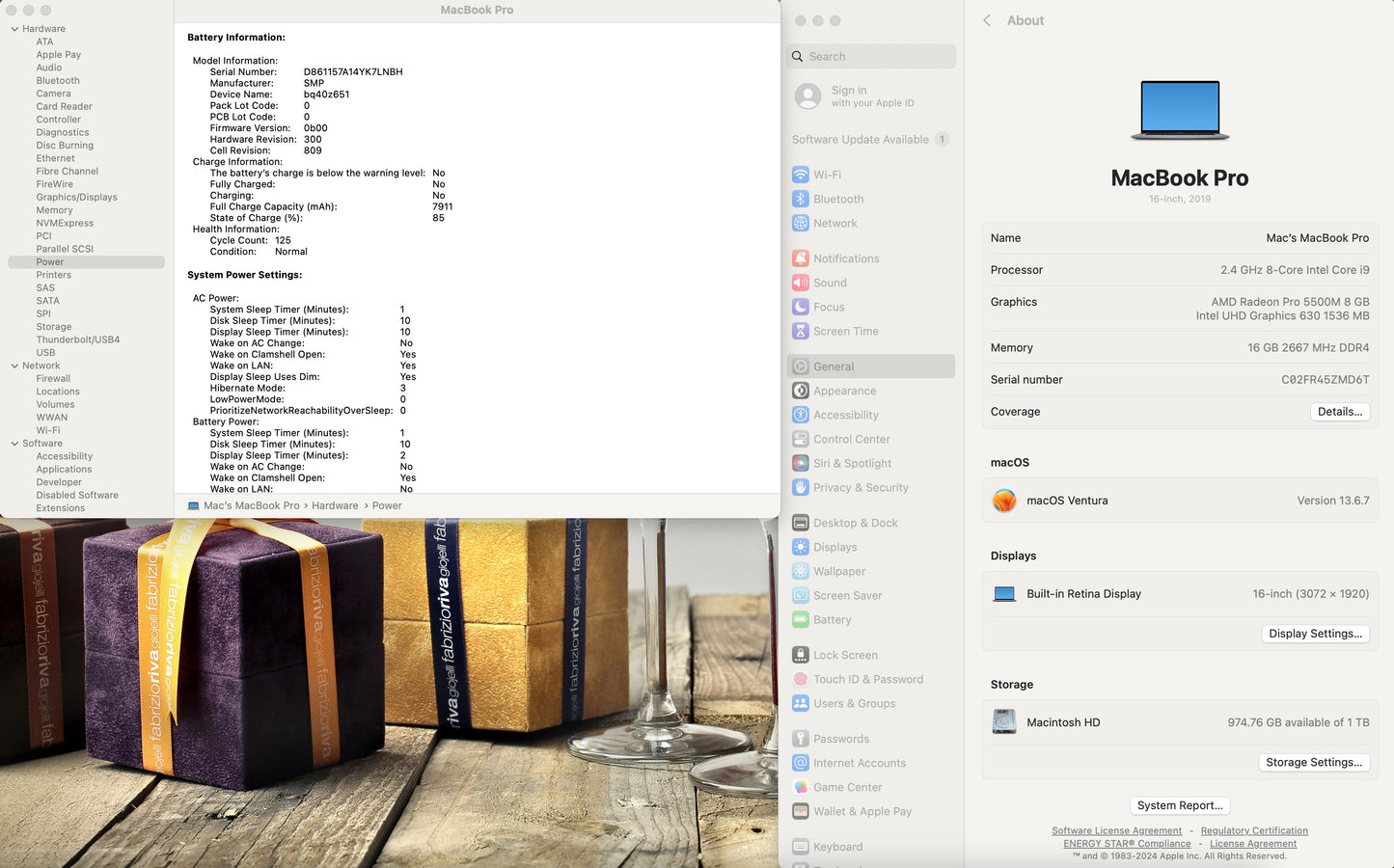
Task: Select Thunderbolt/USB4 in the sidebar
Action: 78,339
